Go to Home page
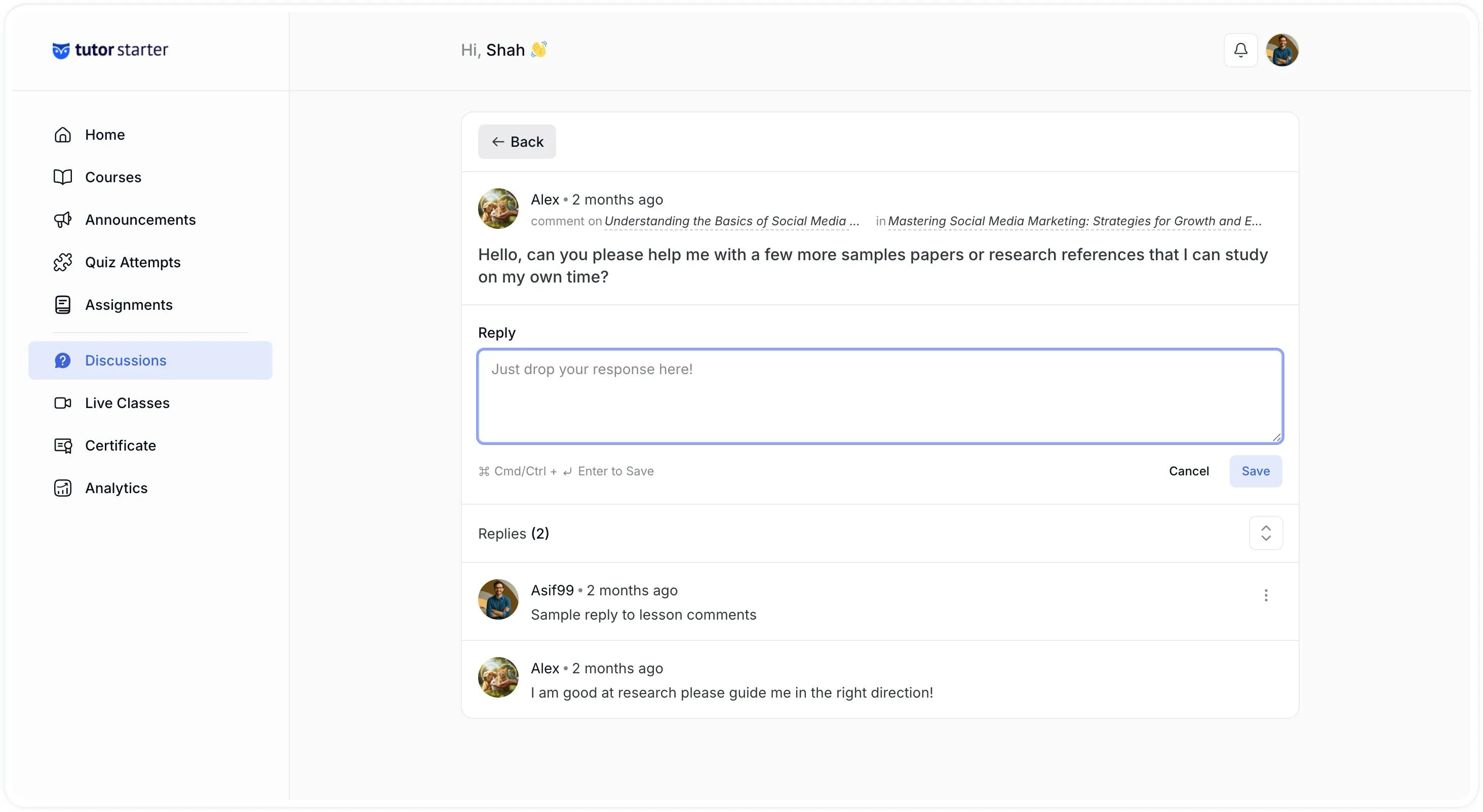This screenshot has width=1483, height=812. coord(150,135)
